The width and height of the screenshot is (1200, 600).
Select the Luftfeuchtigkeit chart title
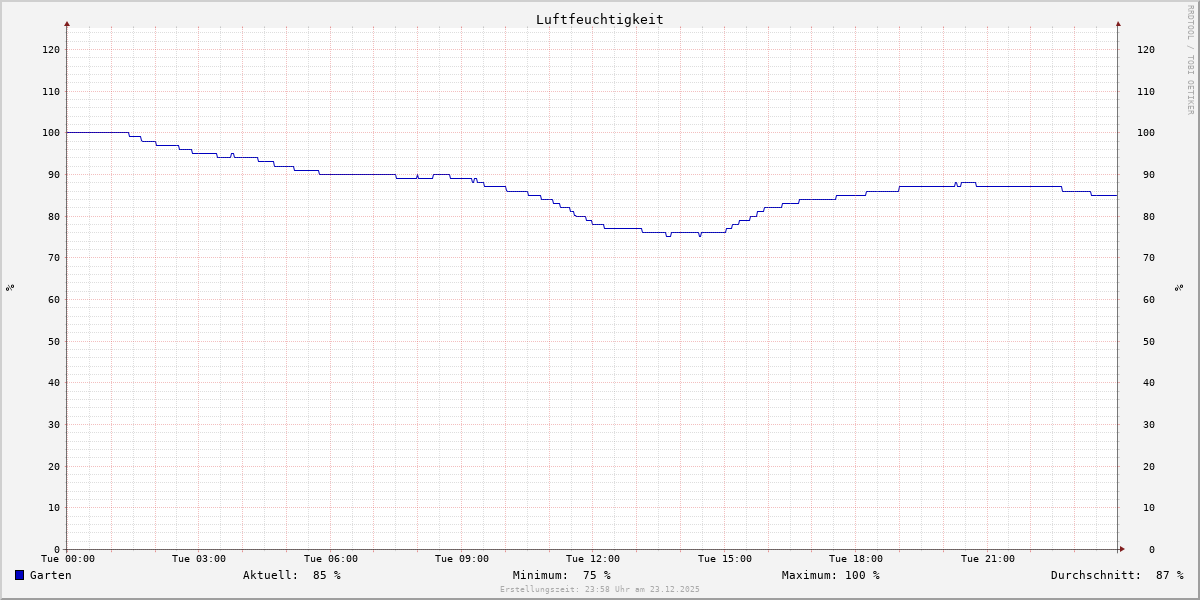[x=599, y=19]
